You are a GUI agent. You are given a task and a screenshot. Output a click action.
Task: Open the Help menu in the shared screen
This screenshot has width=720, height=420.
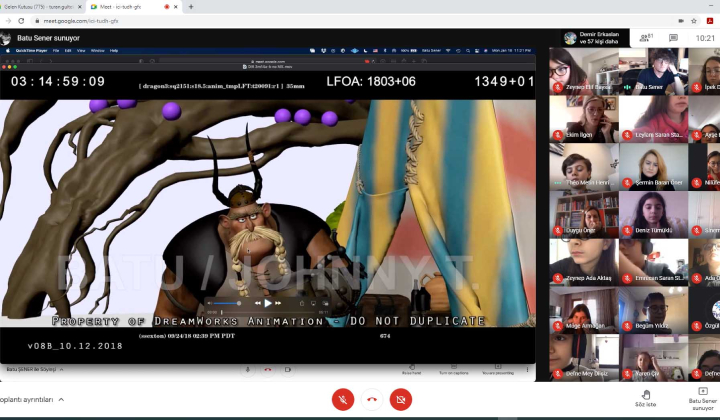click(x=114, y=50)
